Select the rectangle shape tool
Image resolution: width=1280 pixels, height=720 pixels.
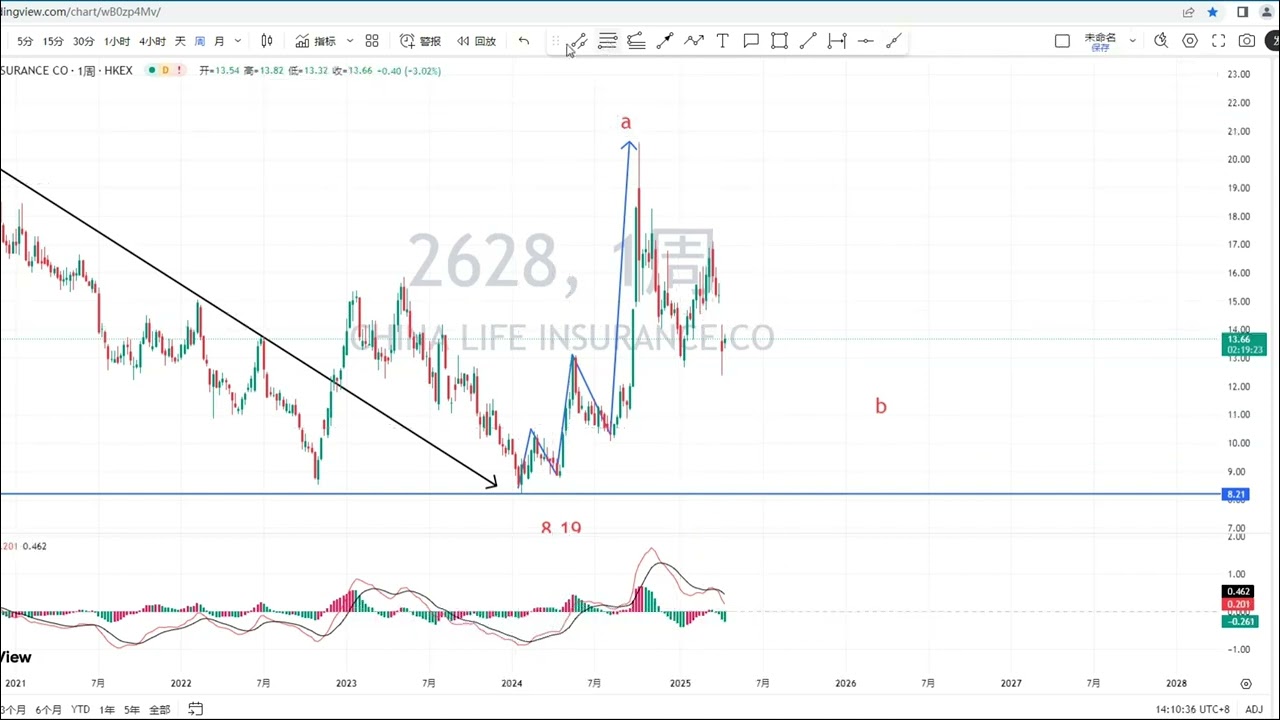point(780,41)
